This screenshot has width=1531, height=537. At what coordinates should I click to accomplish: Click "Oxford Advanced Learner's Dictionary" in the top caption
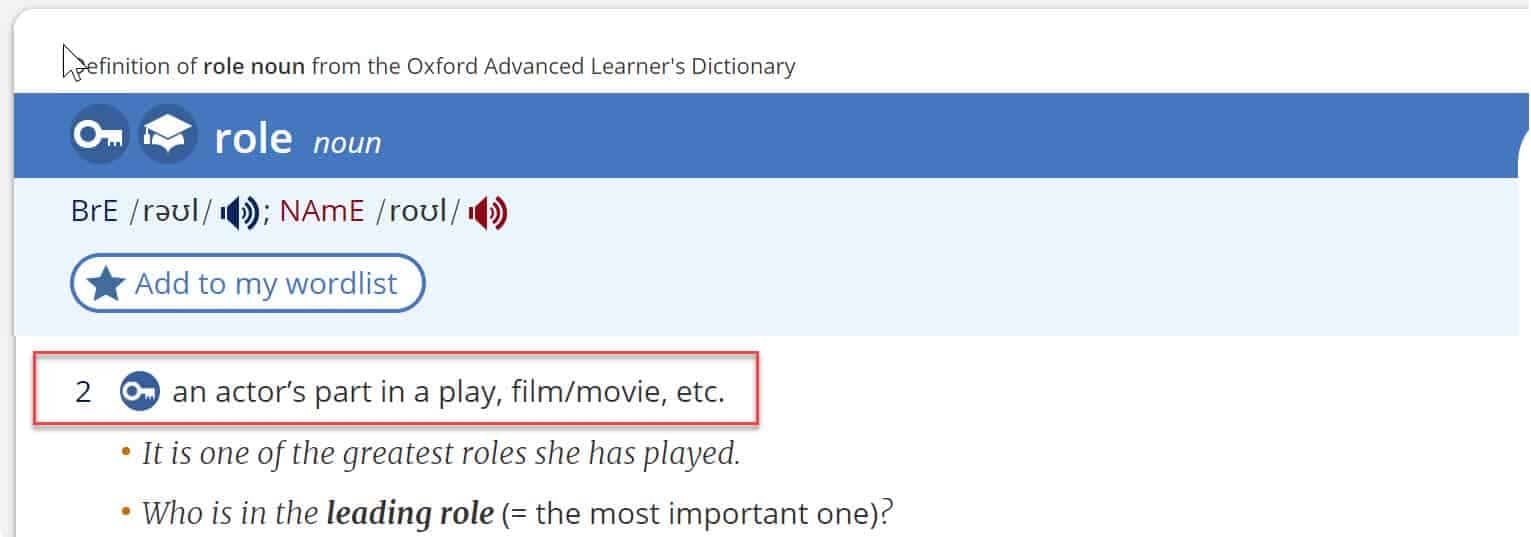pyautogui.click(x=600, y=67)
